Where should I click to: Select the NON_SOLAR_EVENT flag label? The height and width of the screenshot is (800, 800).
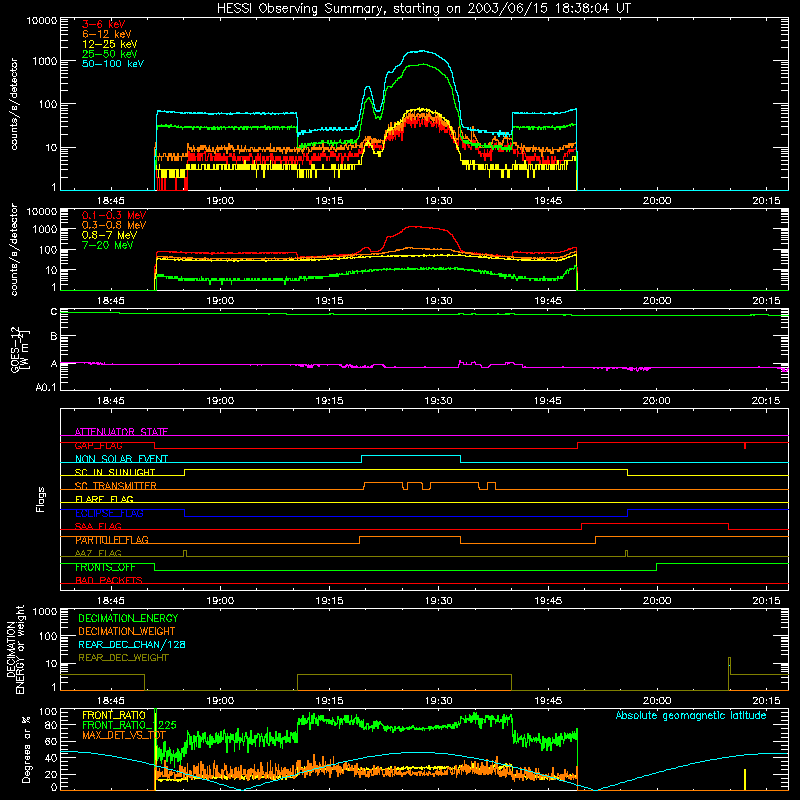pos(121,459)
